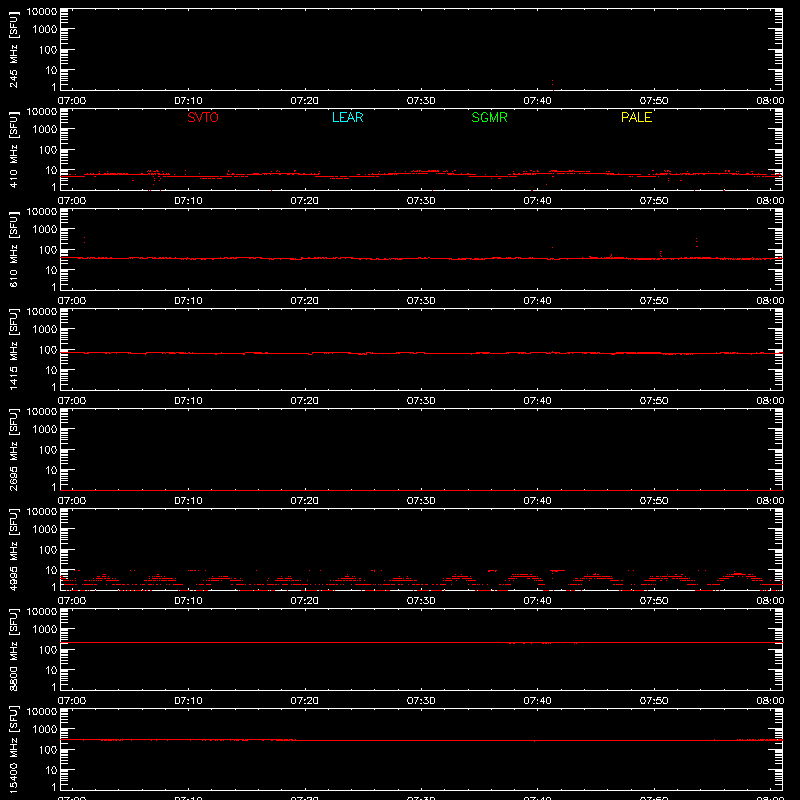This screenshot has height=800, width=800.
Task: Select the 15400 MHz [SFU] axis title
Action: [13, 749]
